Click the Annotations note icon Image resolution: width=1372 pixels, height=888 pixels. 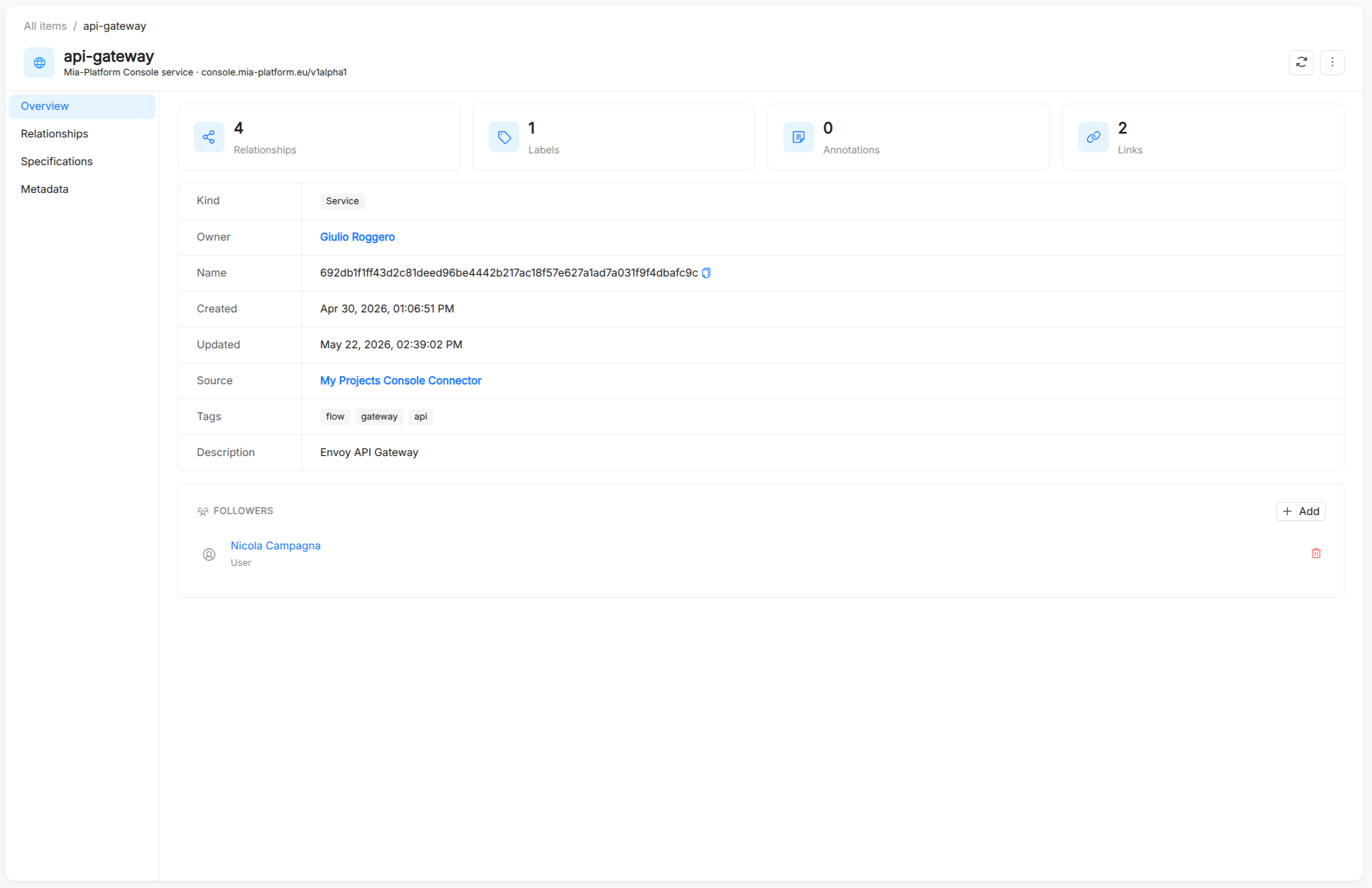(798, 137)
